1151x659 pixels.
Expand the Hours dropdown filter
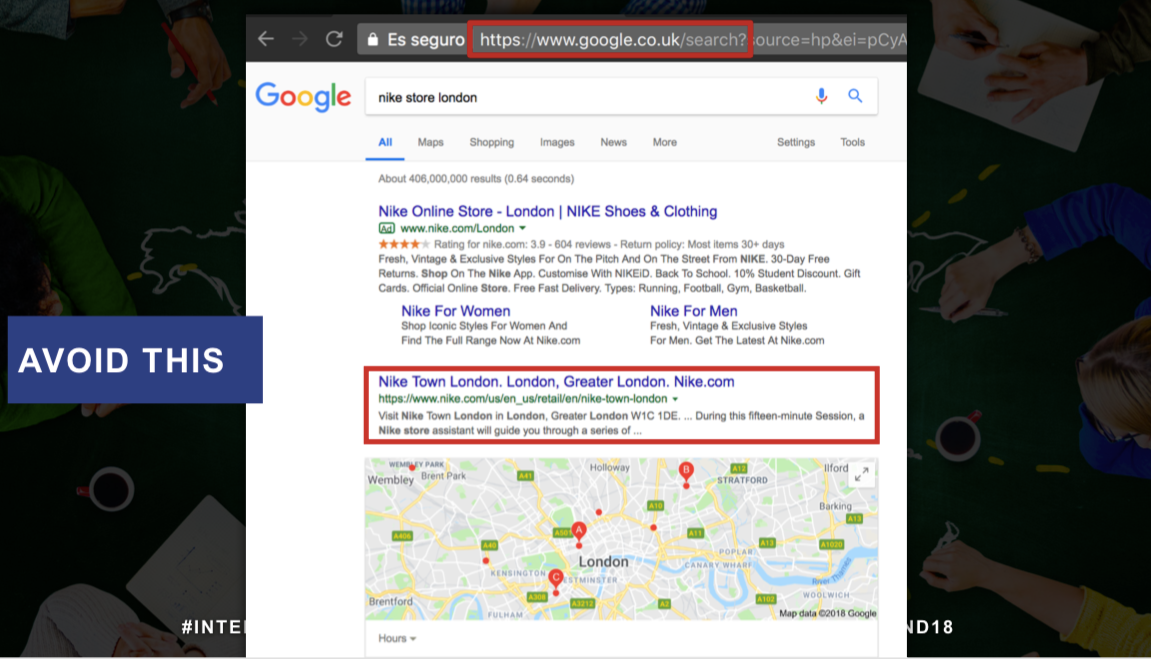click(397, 638)
